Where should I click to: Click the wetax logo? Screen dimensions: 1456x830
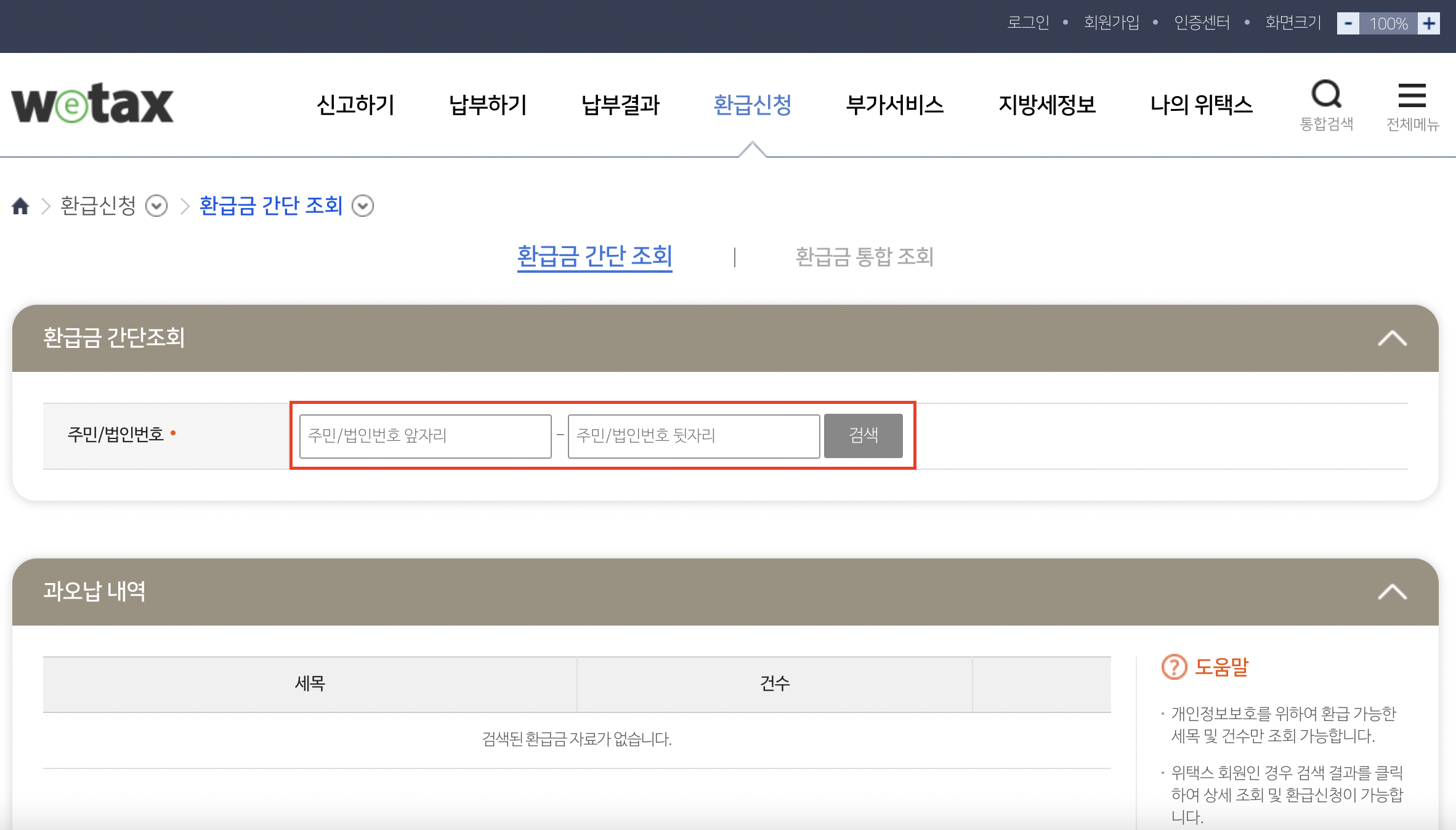coord(92,104)
